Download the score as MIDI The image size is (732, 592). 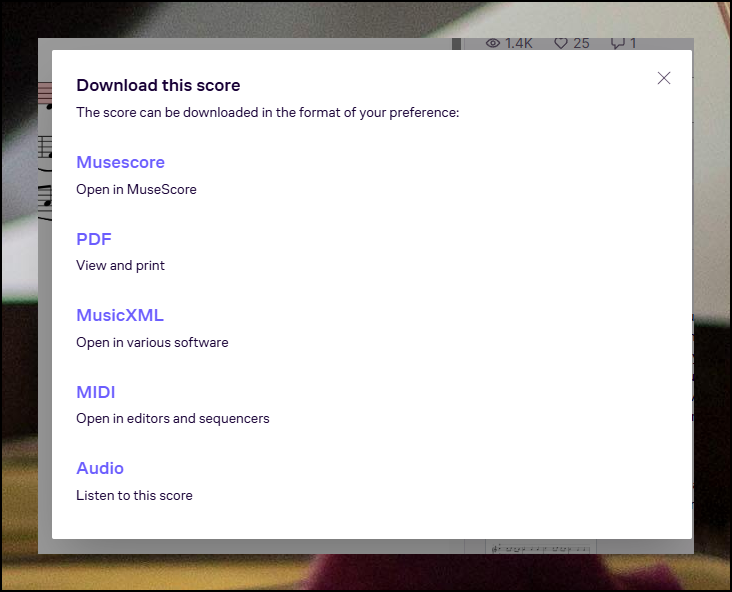click(96, 392)
